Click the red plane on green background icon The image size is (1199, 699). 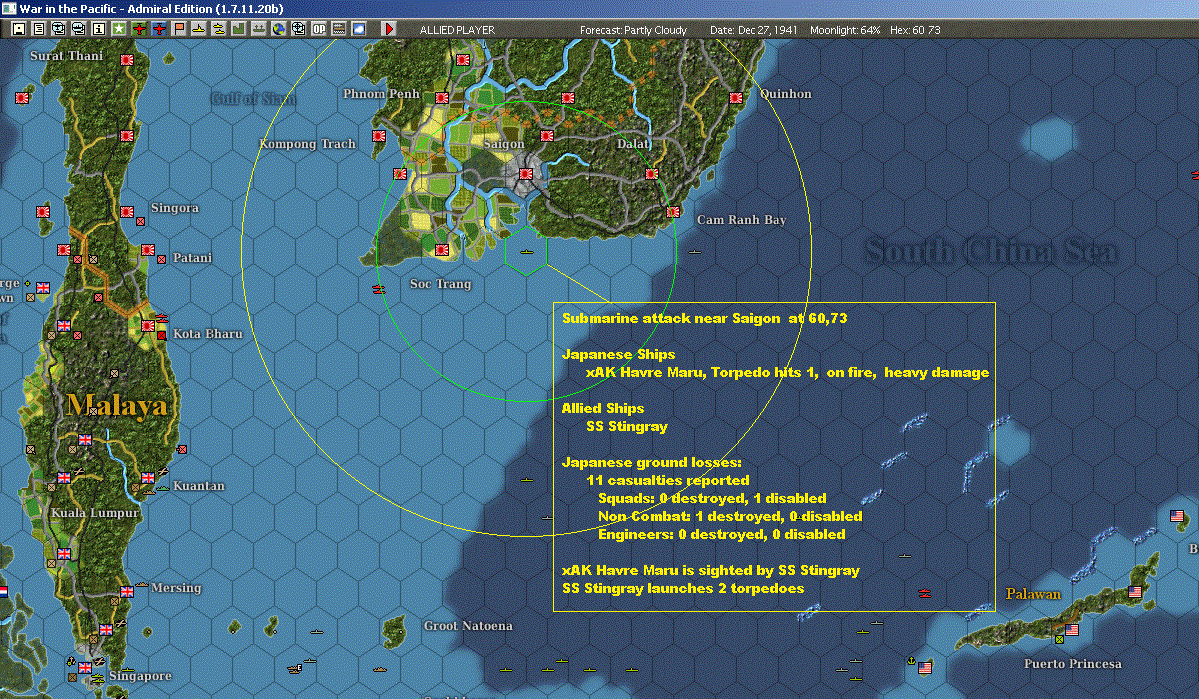click(x=139, y=29)
